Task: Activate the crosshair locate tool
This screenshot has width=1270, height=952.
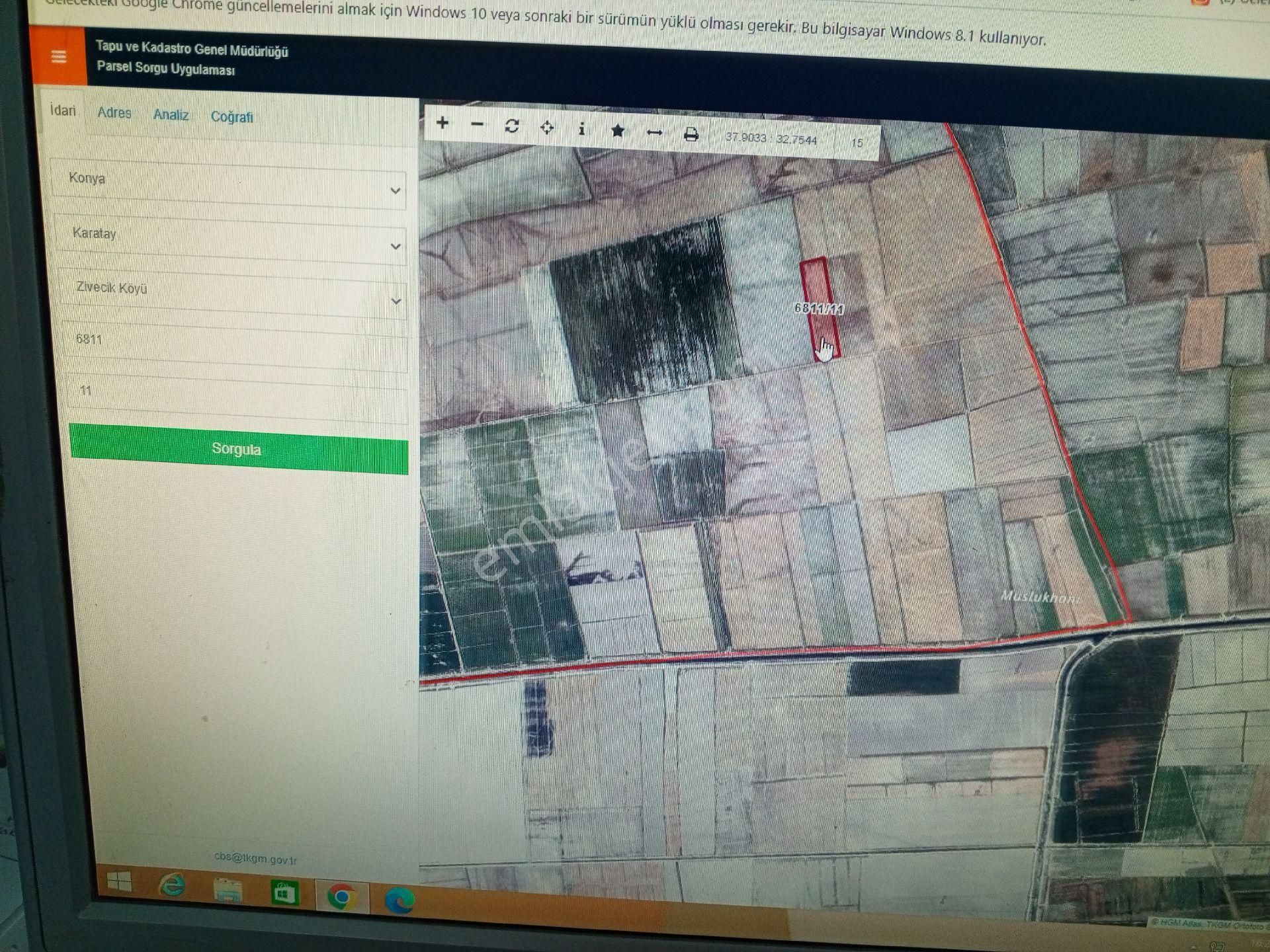Action: [547, 128]
